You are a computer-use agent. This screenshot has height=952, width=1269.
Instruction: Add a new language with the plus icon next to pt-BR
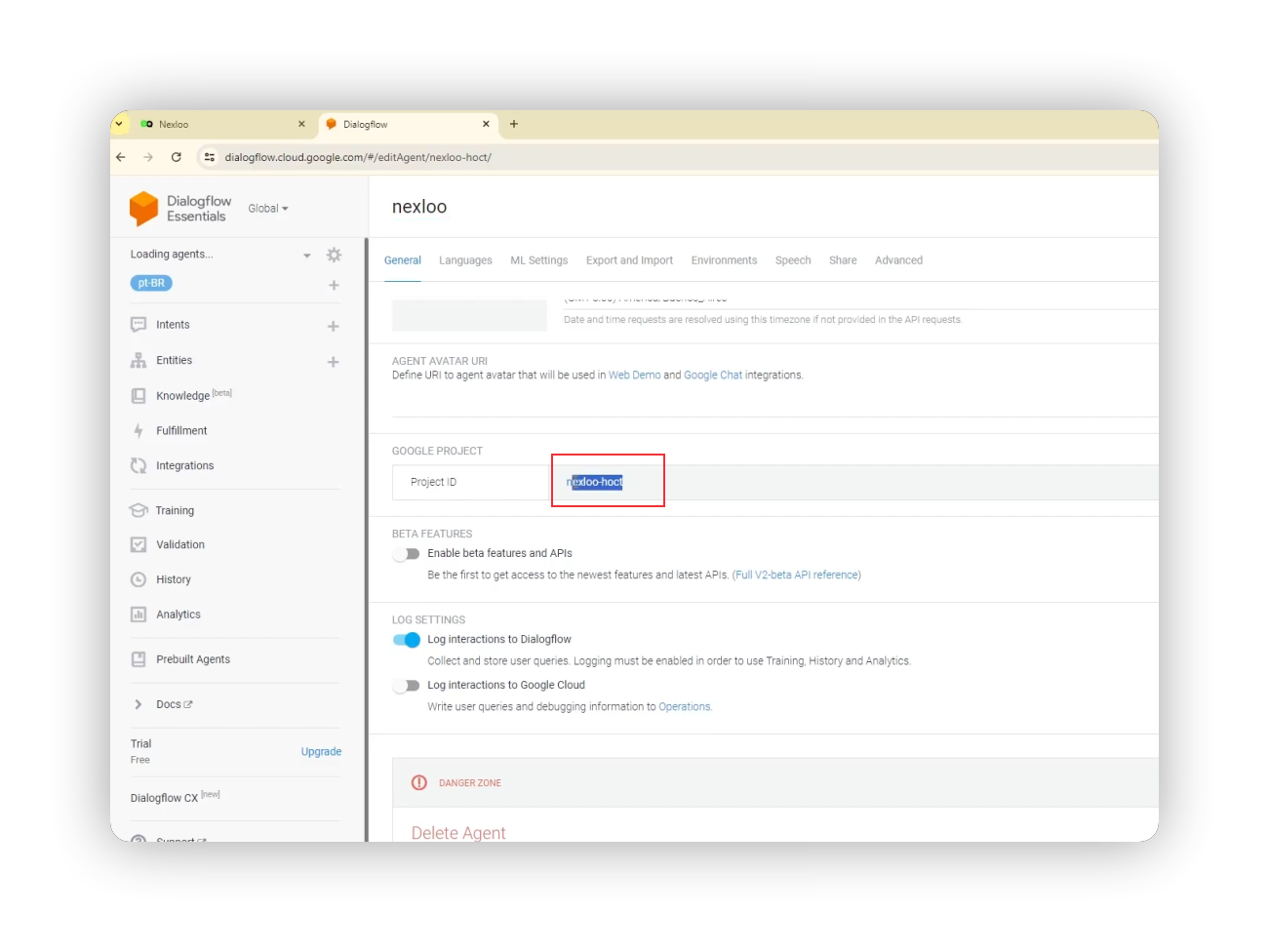pos(334,286)
